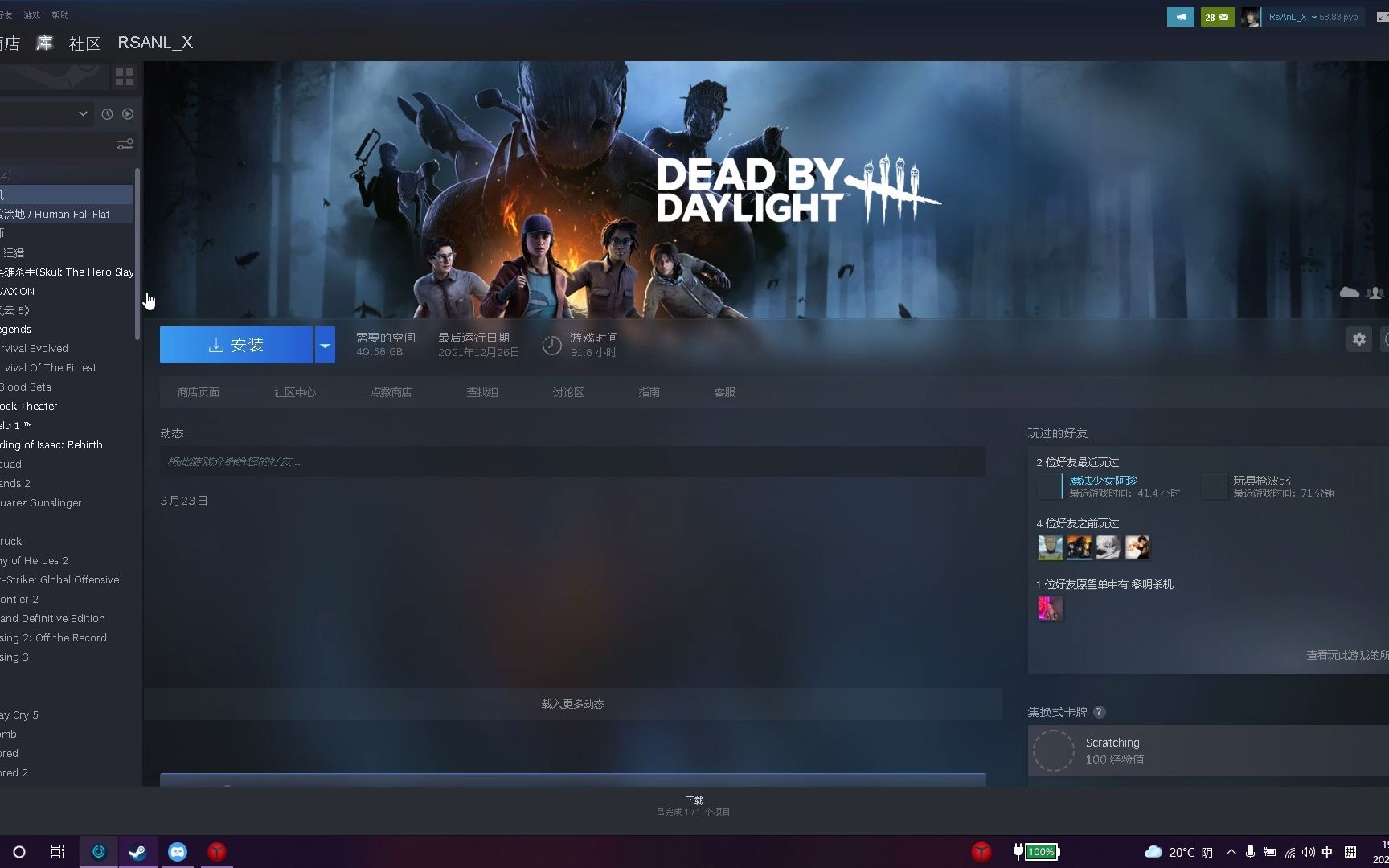Open 商店页面 store page link
The height and width of the screenshot is (868, 1389).
198,392
